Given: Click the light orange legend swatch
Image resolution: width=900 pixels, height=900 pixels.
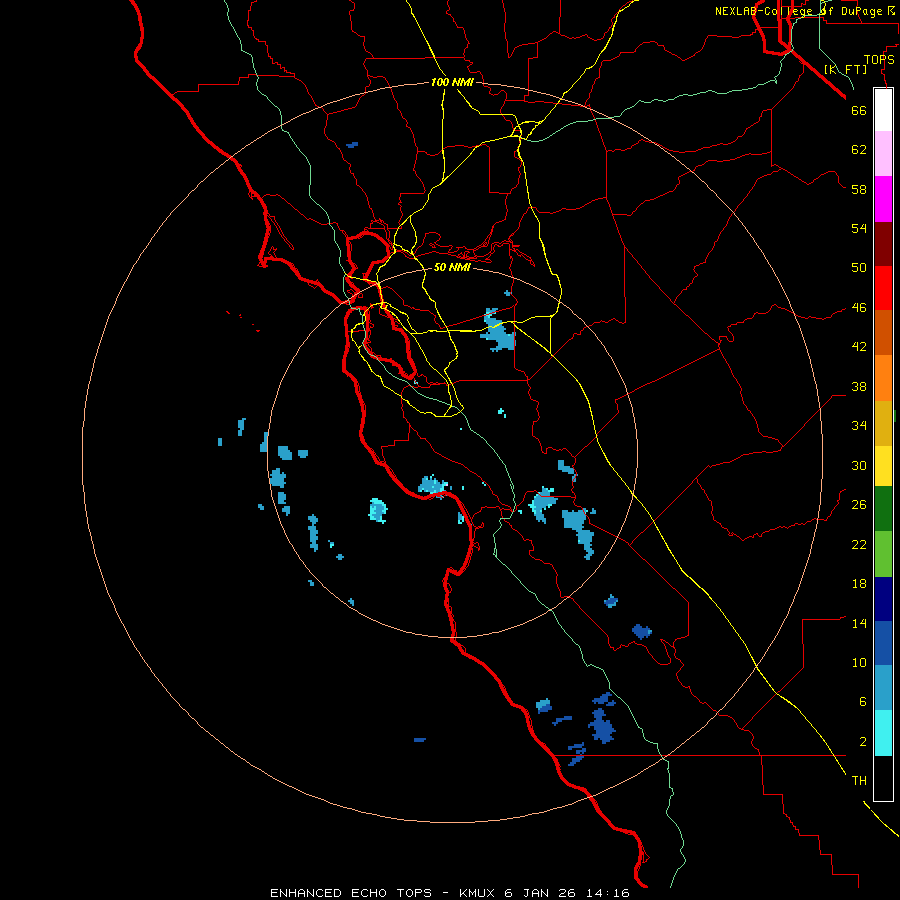Looking at the screenshot, I should pos(883,378).
